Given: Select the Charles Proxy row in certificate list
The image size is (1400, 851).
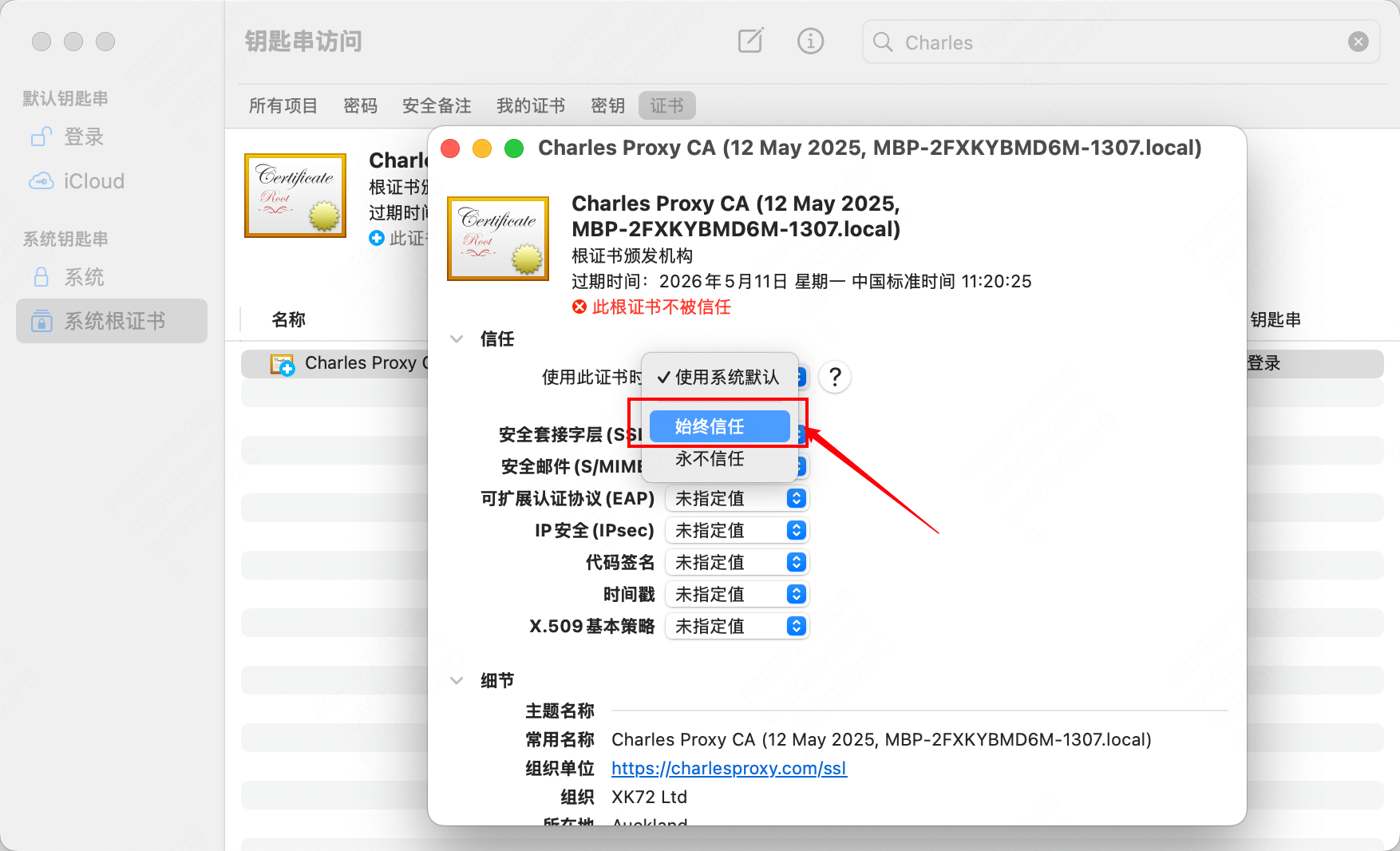Looking at the screenshot, I should pyautogui.click(x=813, y=363).
